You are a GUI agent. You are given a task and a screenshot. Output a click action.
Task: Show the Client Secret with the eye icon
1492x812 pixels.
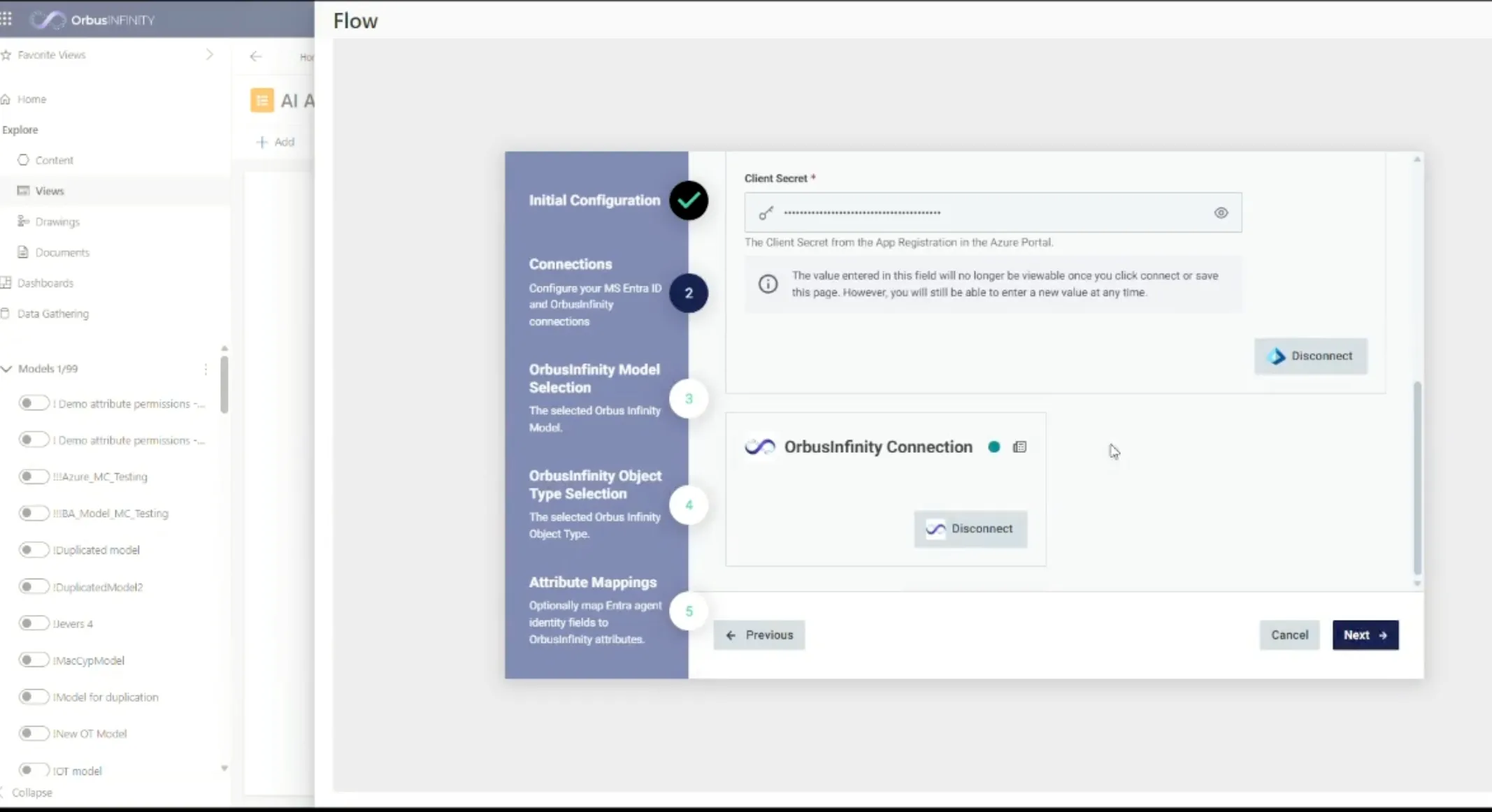[1221, 213]
